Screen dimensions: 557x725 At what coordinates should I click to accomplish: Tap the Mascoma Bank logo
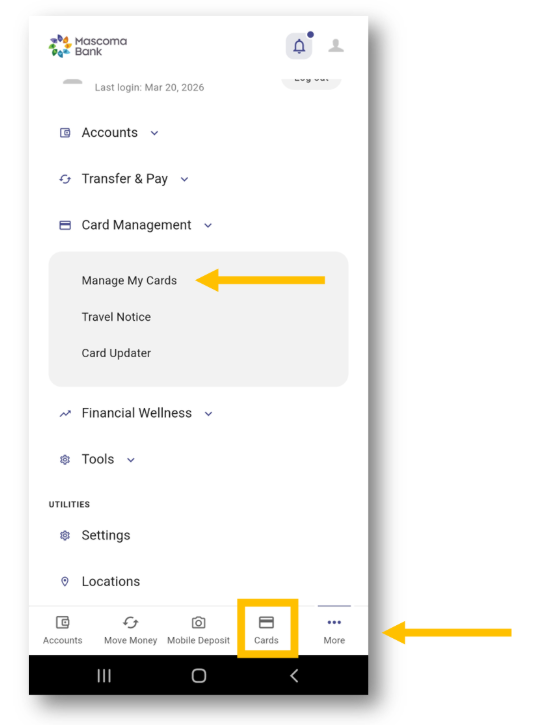point(88,46)
